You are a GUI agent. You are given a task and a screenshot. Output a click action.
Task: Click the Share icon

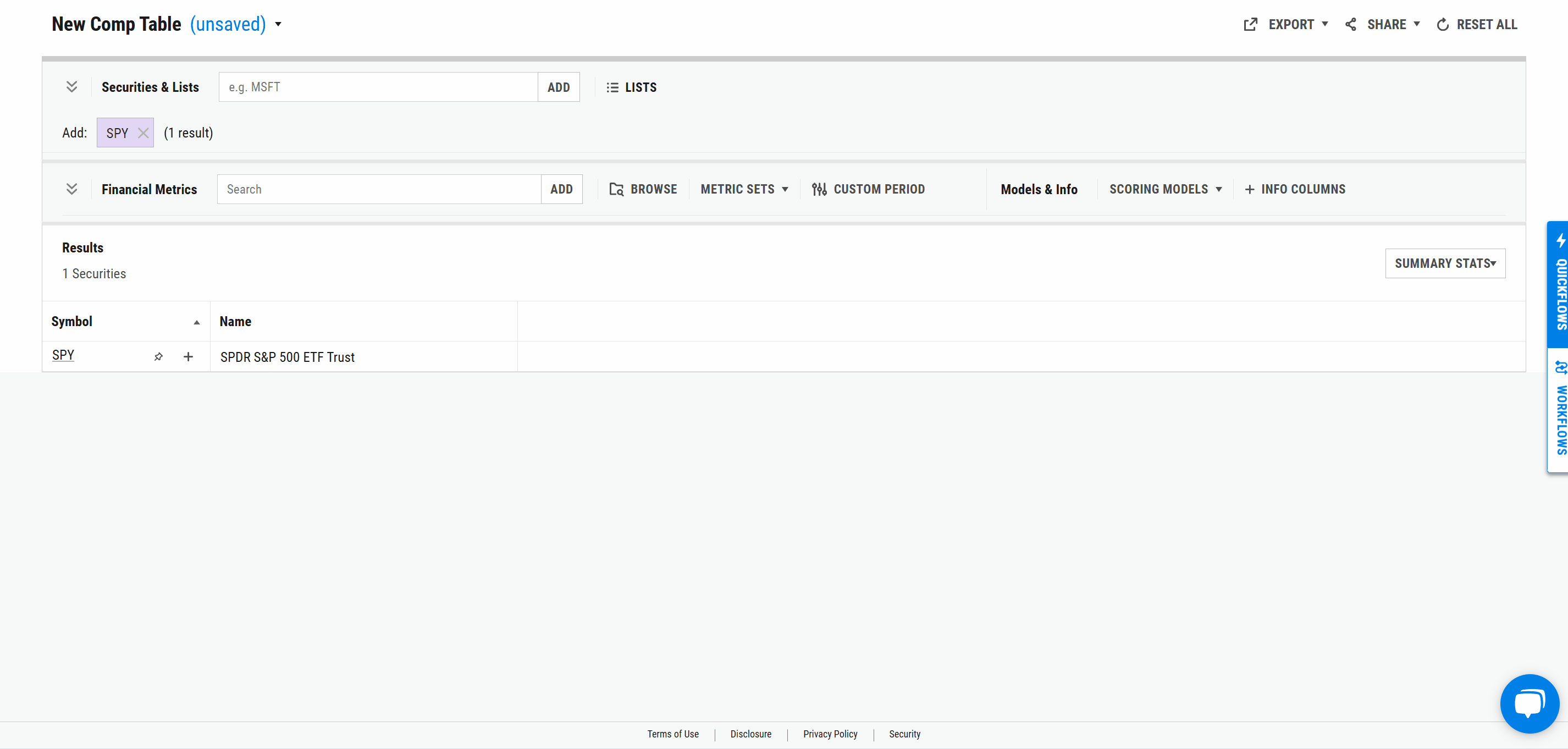point(1350,24)
